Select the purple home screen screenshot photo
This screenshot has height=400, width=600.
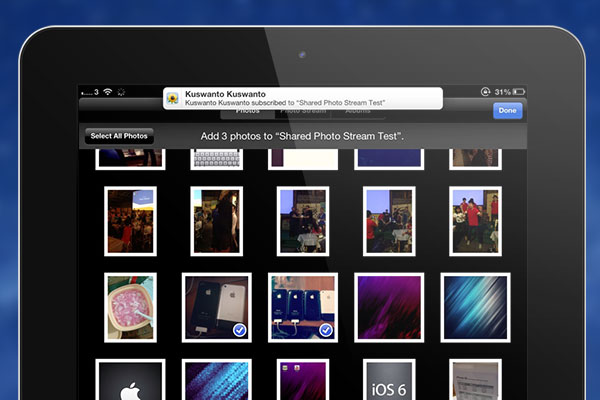tap(303, 380)
